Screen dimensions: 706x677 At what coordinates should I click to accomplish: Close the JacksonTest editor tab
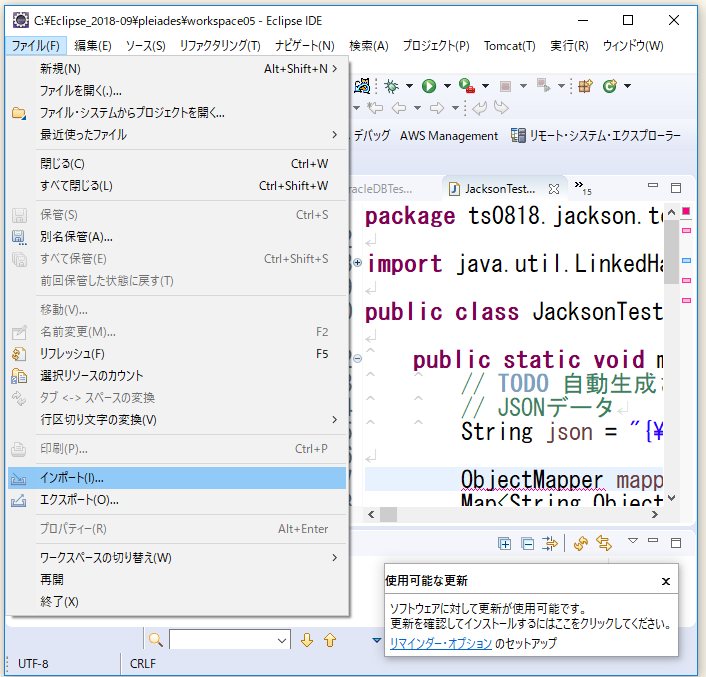click(x=554, y=189)
